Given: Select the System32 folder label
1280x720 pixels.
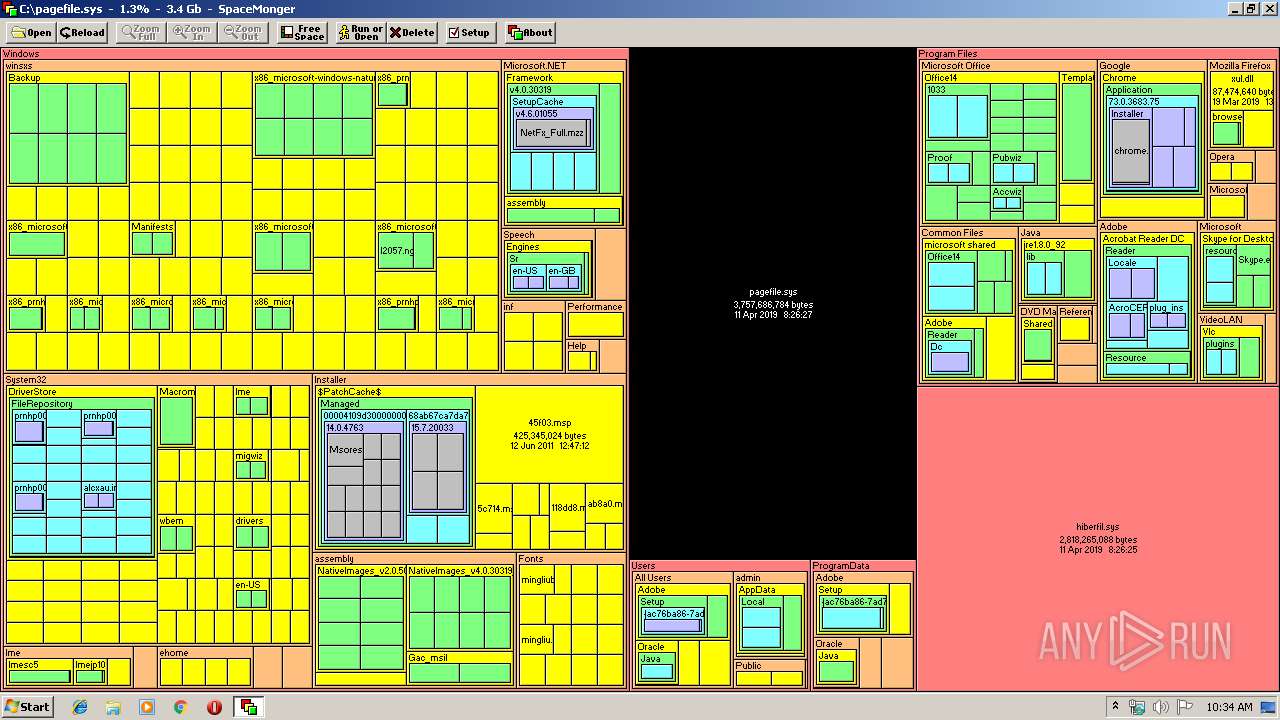Looking at the screenshot, I should 26,380.
